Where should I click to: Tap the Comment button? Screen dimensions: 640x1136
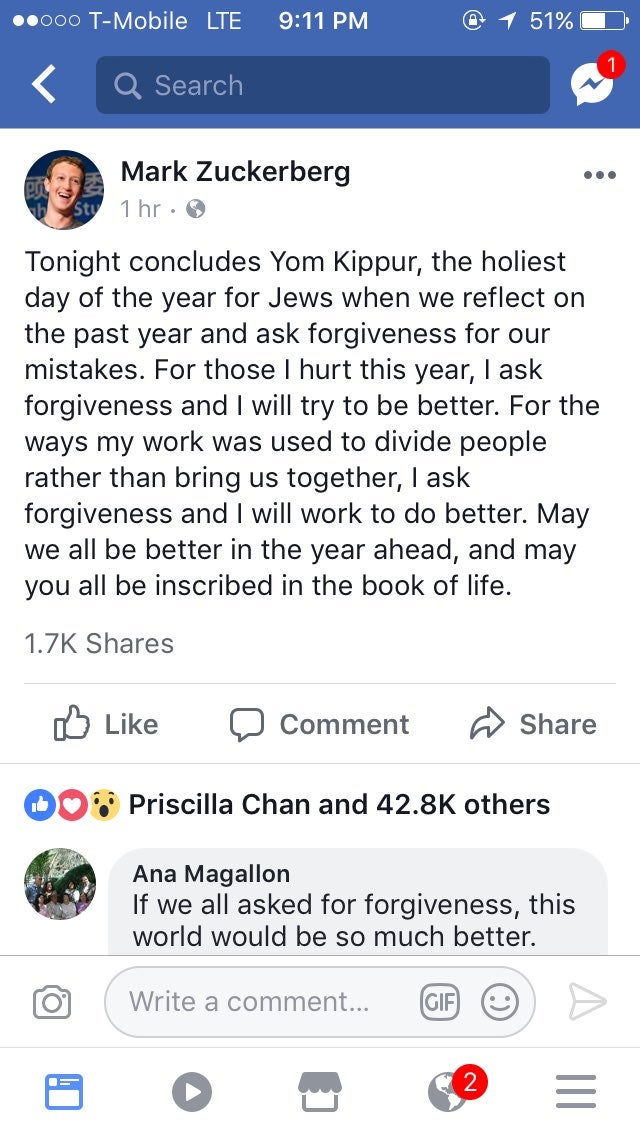[x=319, y=724]
